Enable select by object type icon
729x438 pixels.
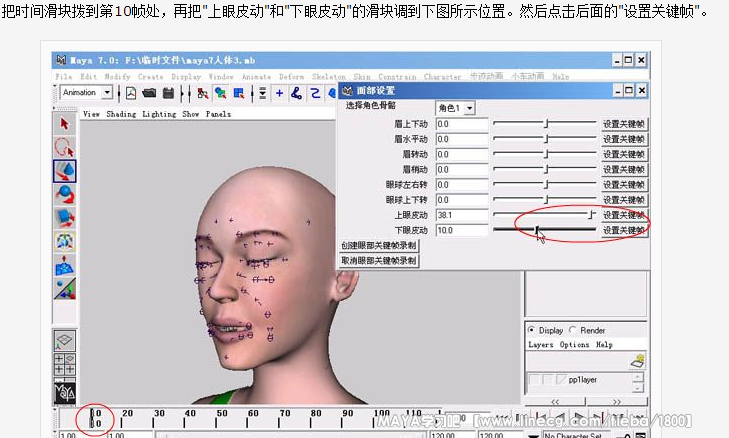220,93
